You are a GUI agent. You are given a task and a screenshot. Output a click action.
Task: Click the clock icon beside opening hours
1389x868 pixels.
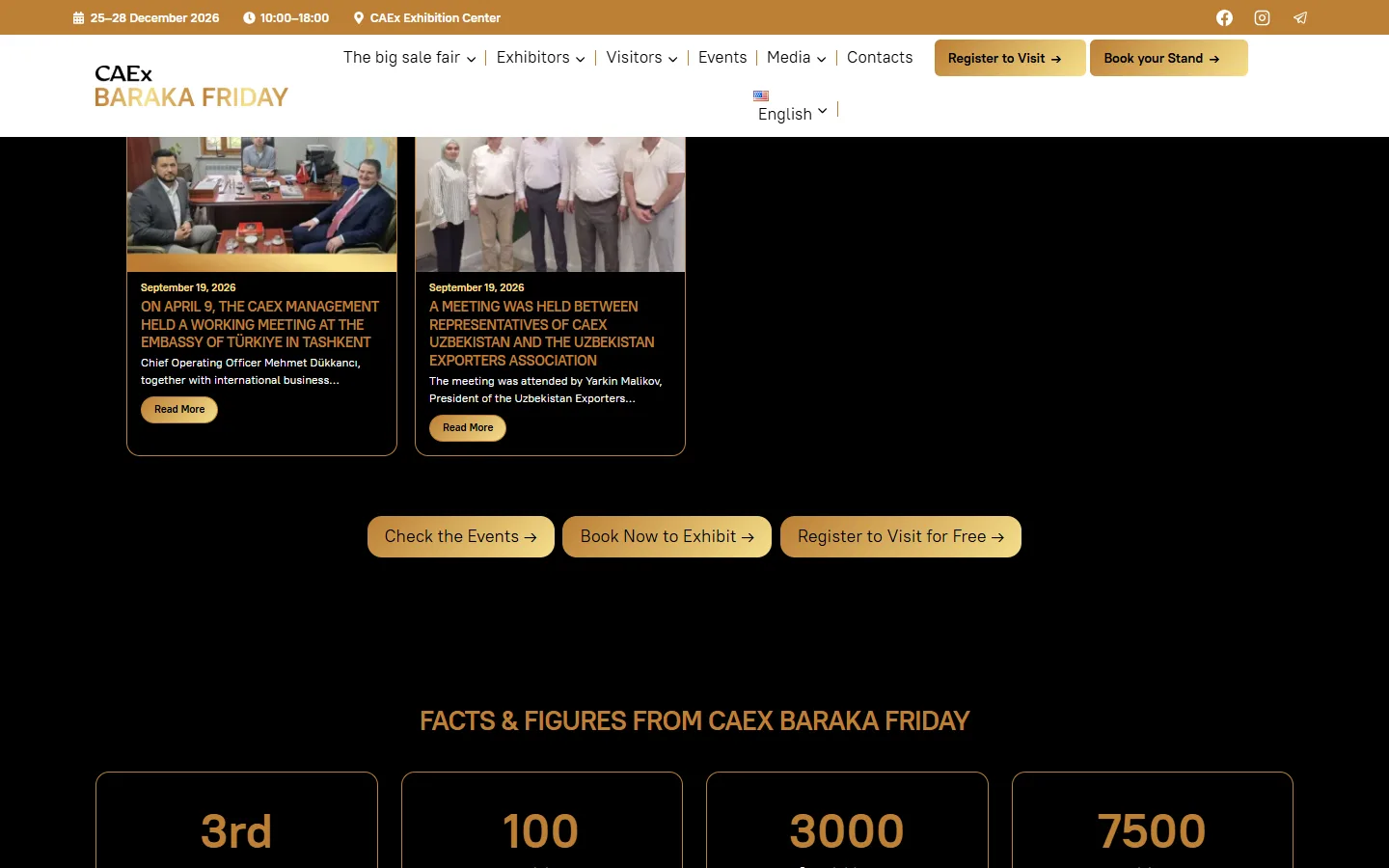click(249, 17)
